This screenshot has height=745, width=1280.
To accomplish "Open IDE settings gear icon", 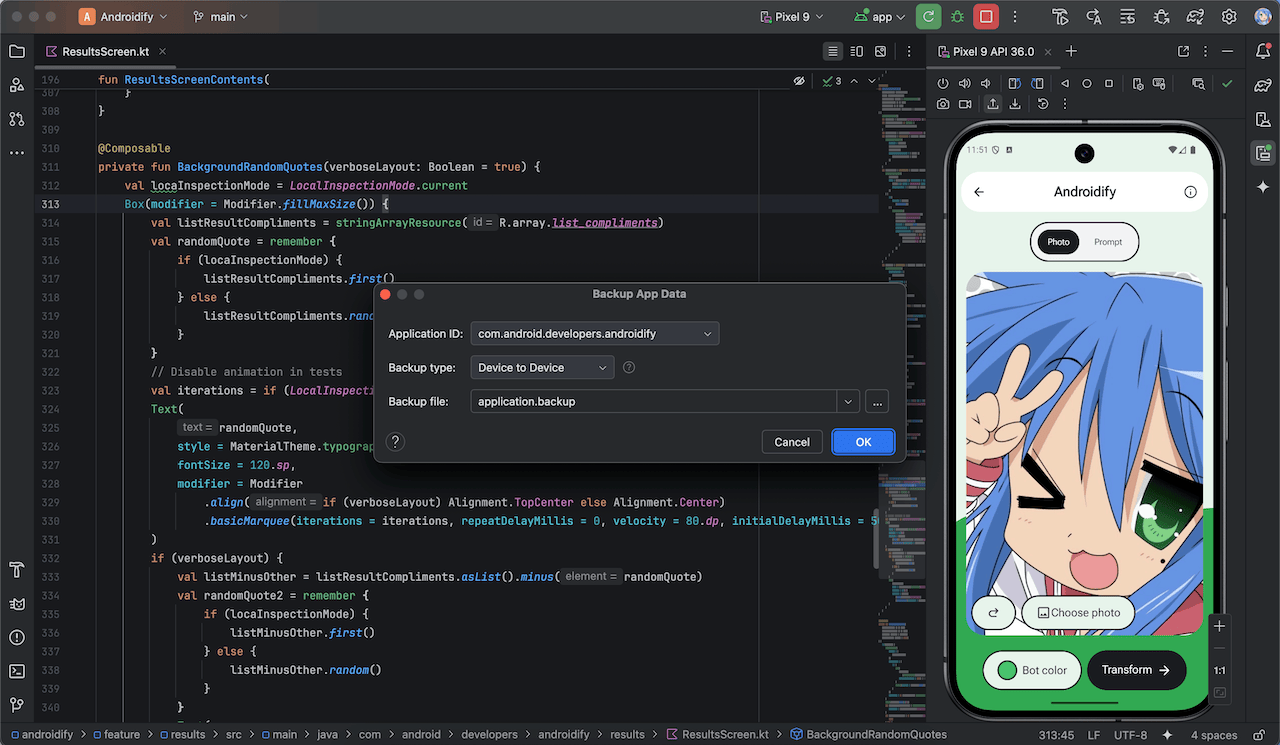I will [1229, 17].
